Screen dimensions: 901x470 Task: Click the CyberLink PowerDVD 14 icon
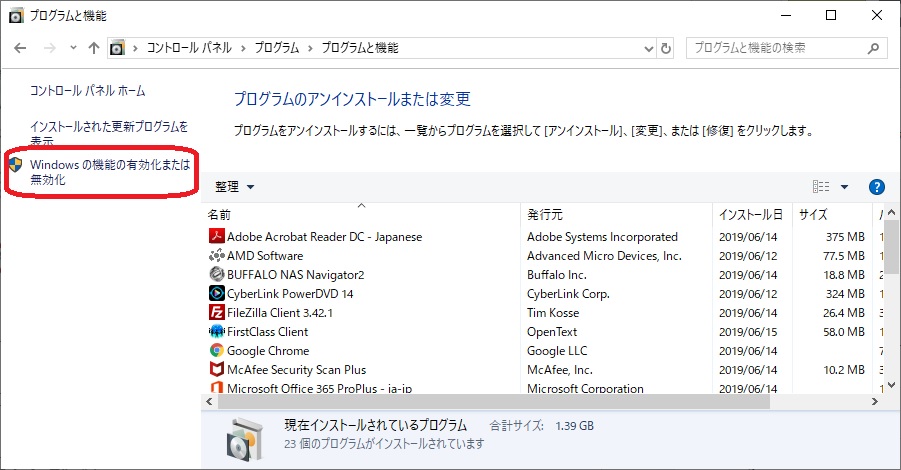(217, 293)
